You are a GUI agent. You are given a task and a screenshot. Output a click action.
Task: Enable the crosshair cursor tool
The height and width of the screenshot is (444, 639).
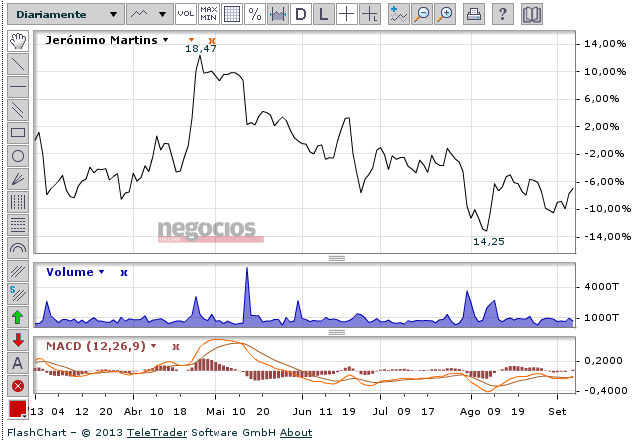coord(347,14)
